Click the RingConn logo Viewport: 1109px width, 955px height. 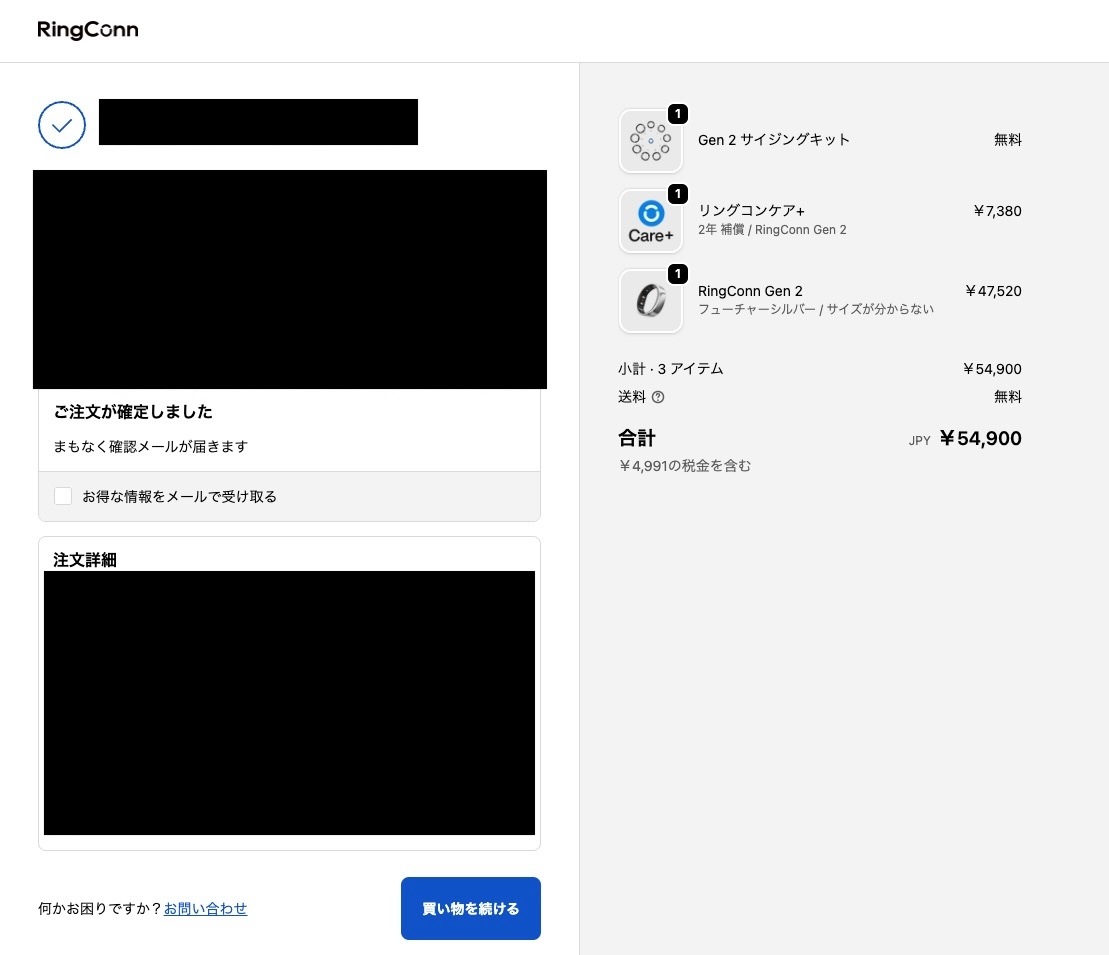coord(88,30)
